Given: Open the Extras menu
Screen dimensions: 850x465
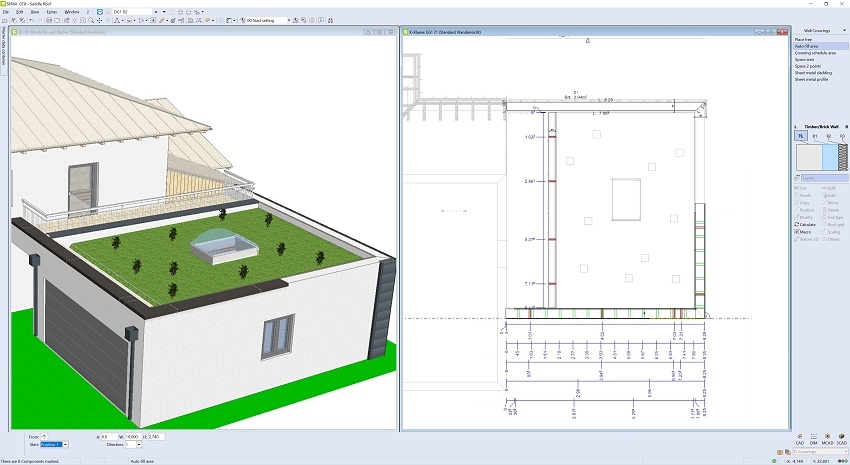Looking at the screenshot, I should (51, 11).
